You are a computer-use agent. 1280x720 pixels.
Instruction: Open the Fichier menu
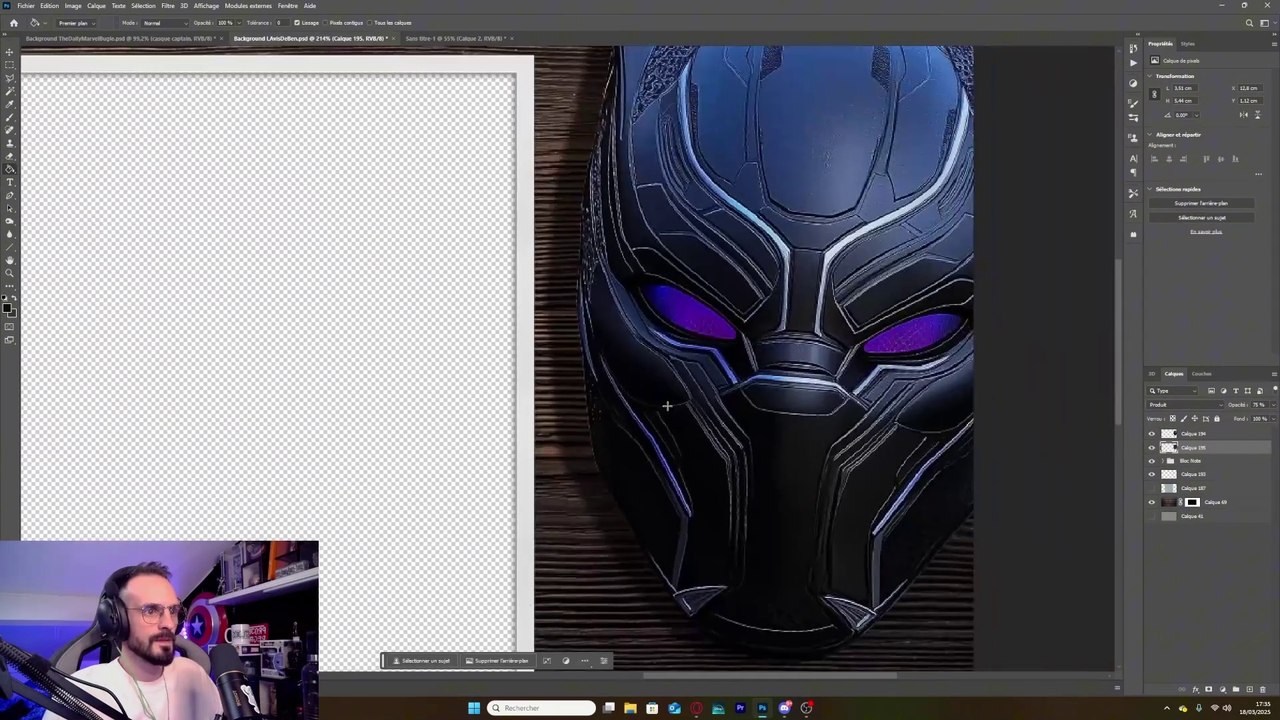coord(26,6)
